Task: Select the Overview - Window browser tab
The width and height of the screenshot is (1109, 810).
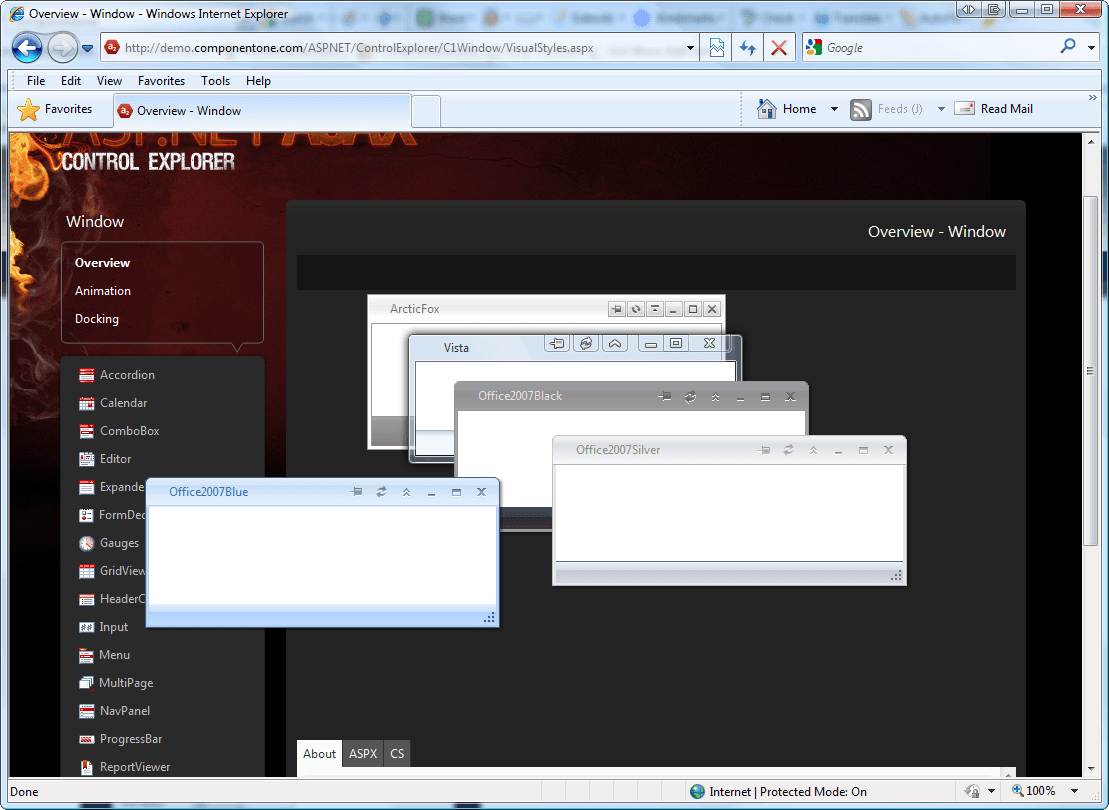Action: pyautogui.click(x=262, y=111)
